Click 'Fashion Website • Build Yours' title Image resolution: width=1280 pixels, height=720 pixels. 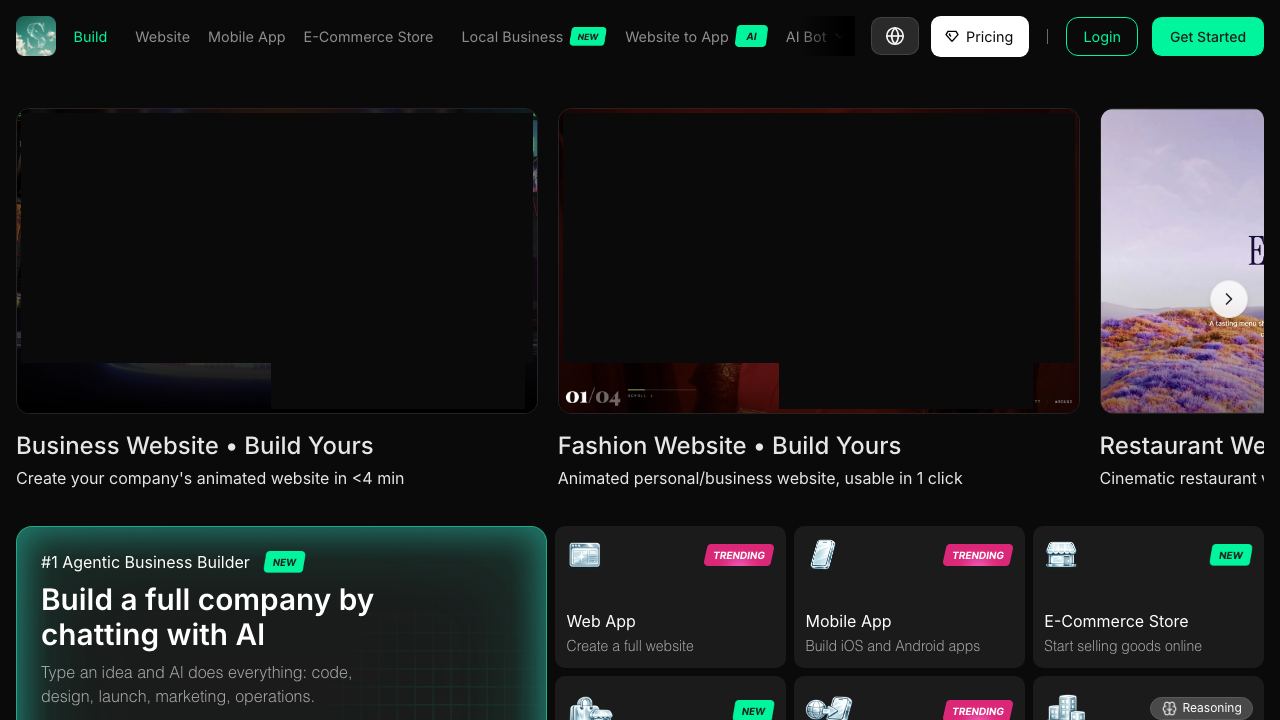click(730, 446)
